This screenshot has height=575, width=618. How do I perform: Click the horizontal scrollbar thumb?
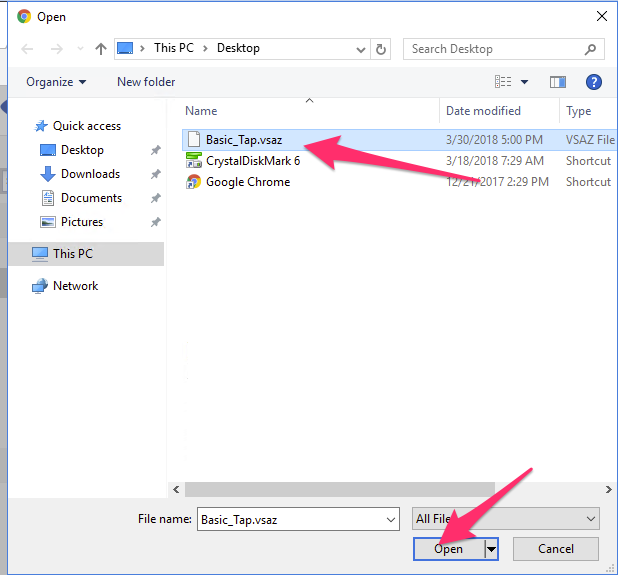point(340,489)
